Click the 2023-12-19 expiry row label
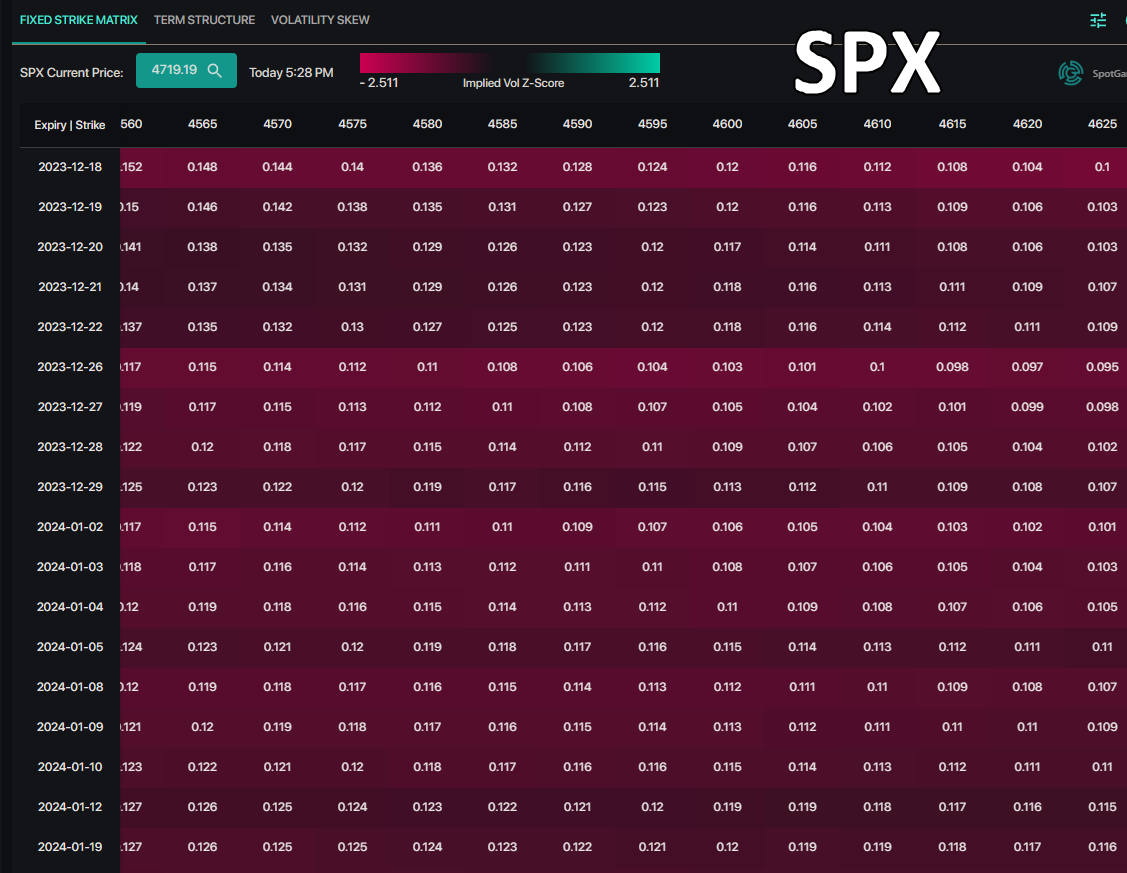This screenshot has height=873, width=1127. [70, 207]
